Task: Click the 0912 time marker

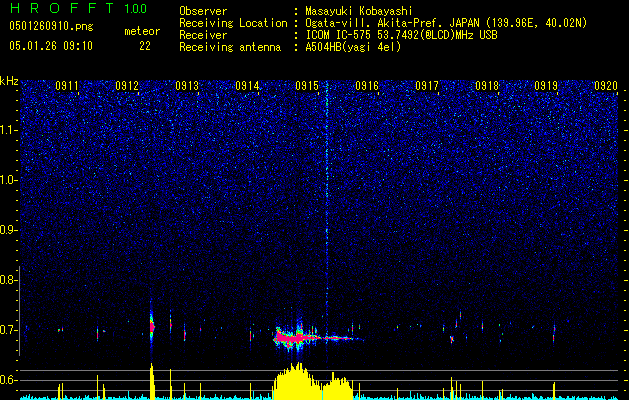Action: [x=127, y=86]
